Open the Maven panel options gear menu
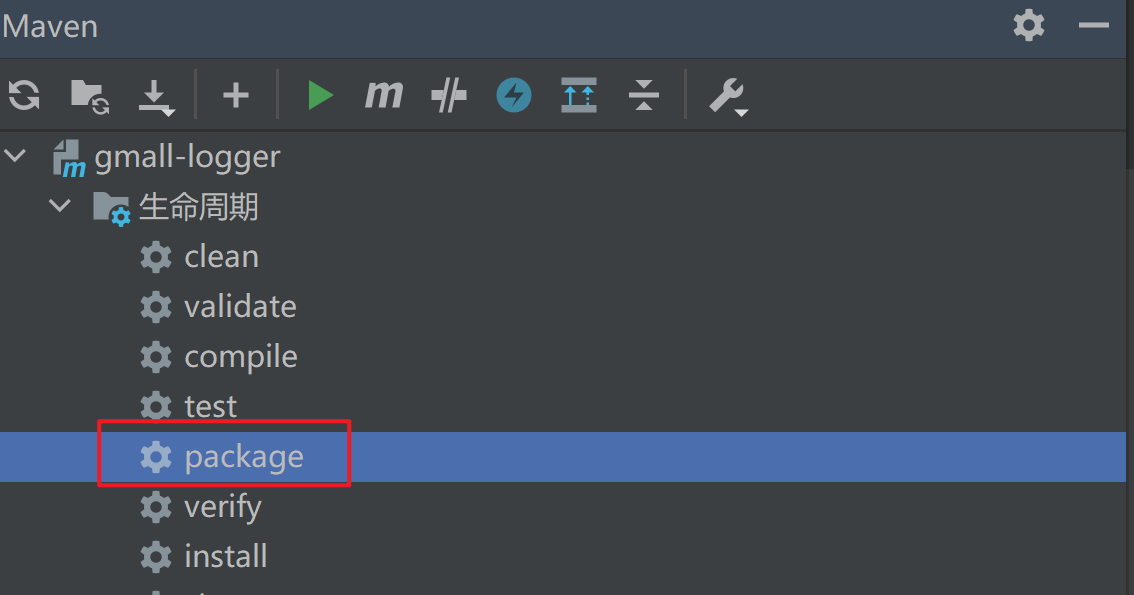1134x595 pixels. click(x=1028, y=25)
